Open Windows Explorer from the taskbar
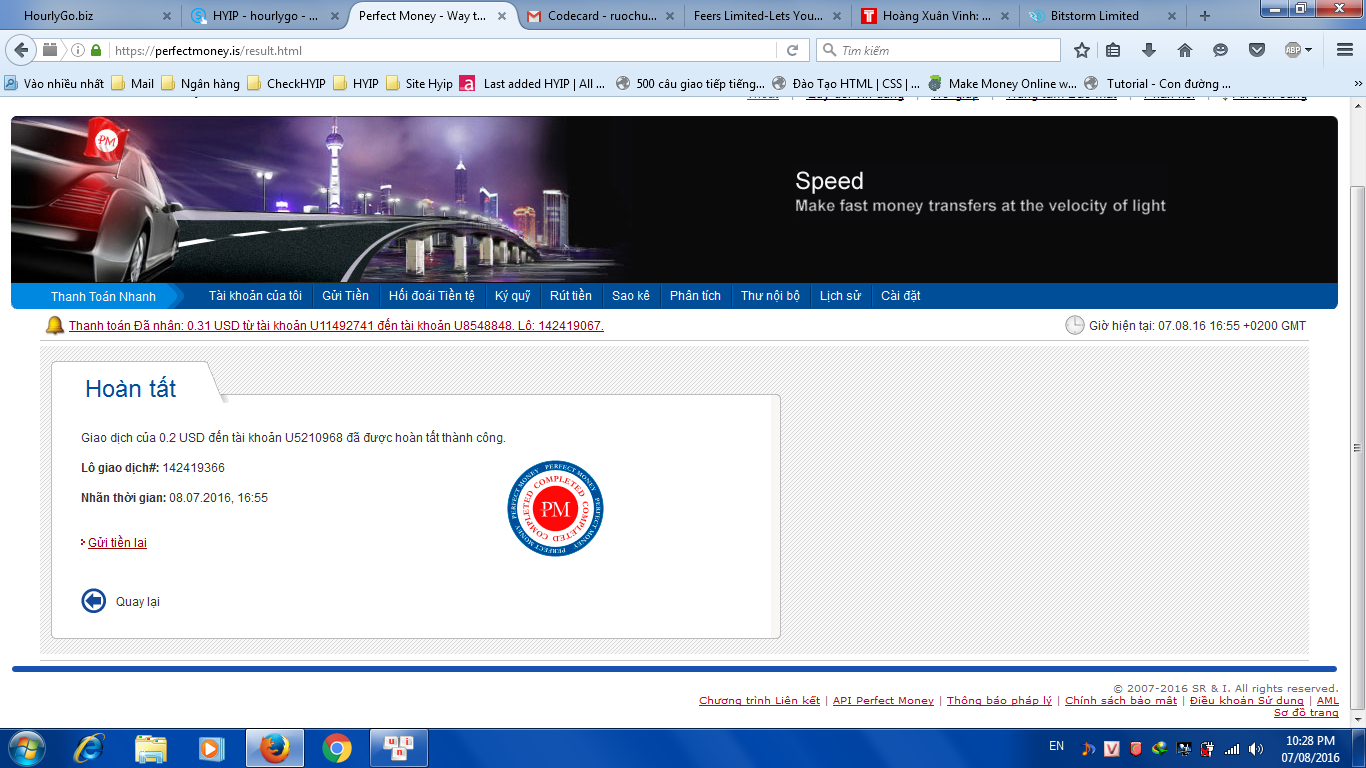The width and height of the screenshot is (1366, 768). coord(151,748)
